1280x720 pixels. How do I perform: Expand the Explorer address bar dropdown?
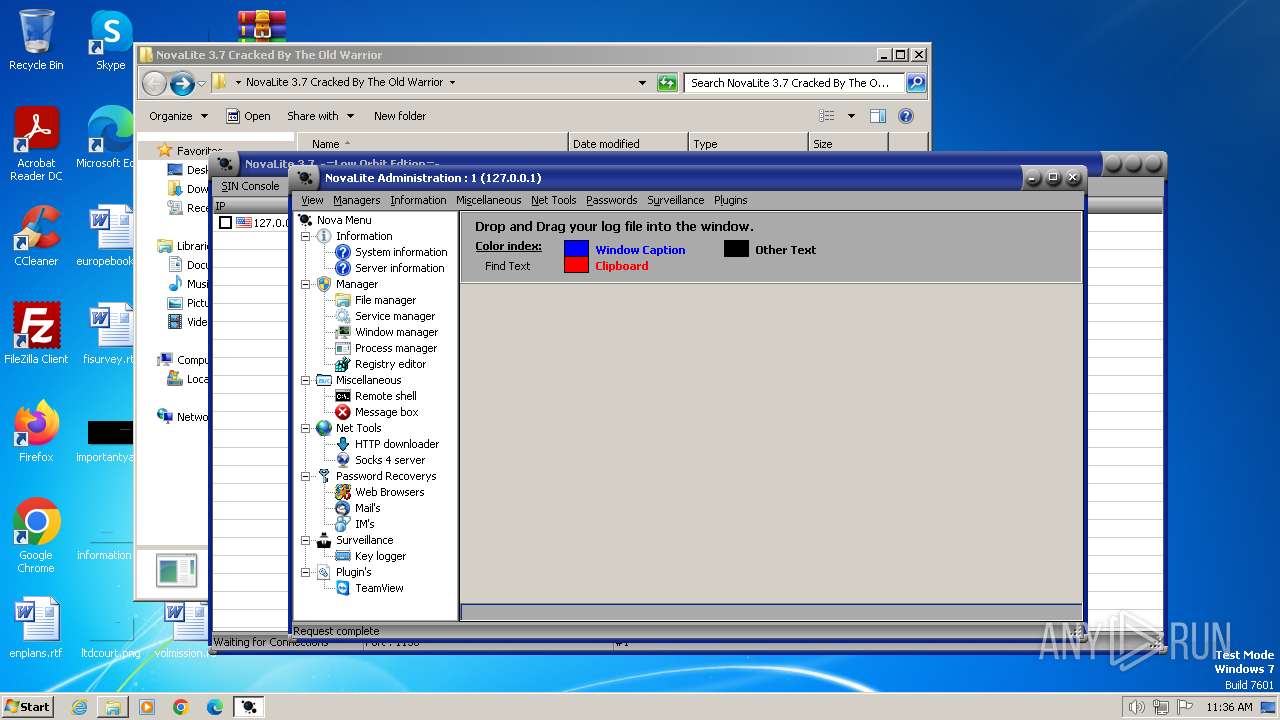pos(642,83)
